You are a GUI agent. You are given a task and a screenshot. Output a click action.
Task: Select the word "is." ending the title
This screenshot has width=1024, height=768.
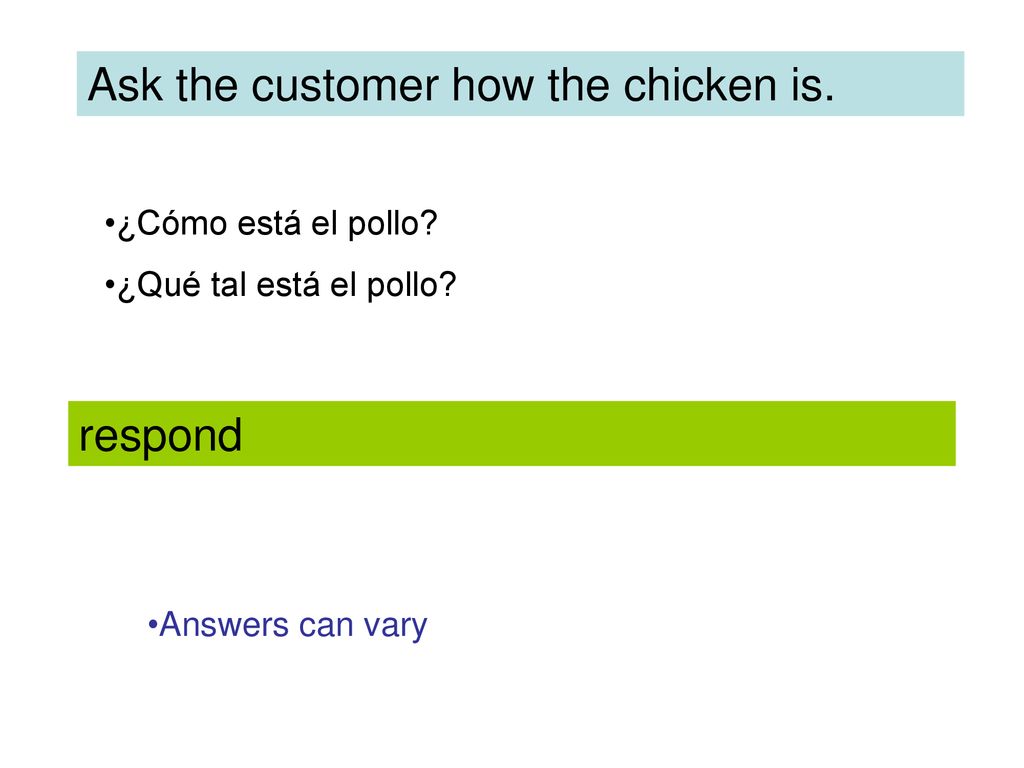(813, 85)
